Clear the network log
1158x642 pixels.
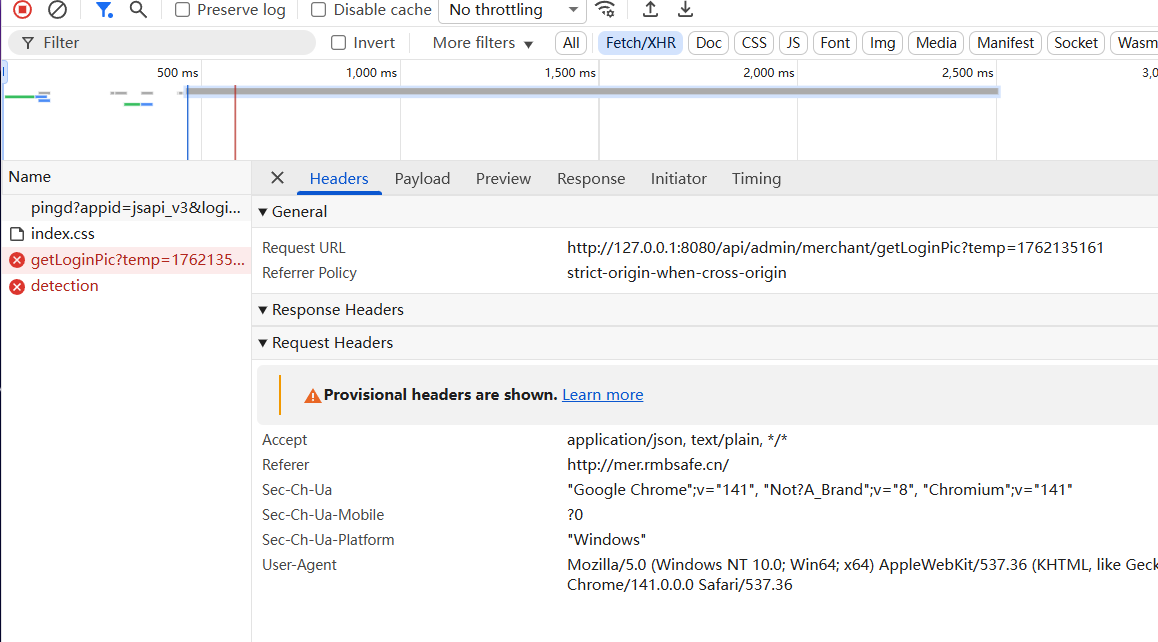click(x=57, y=10)
